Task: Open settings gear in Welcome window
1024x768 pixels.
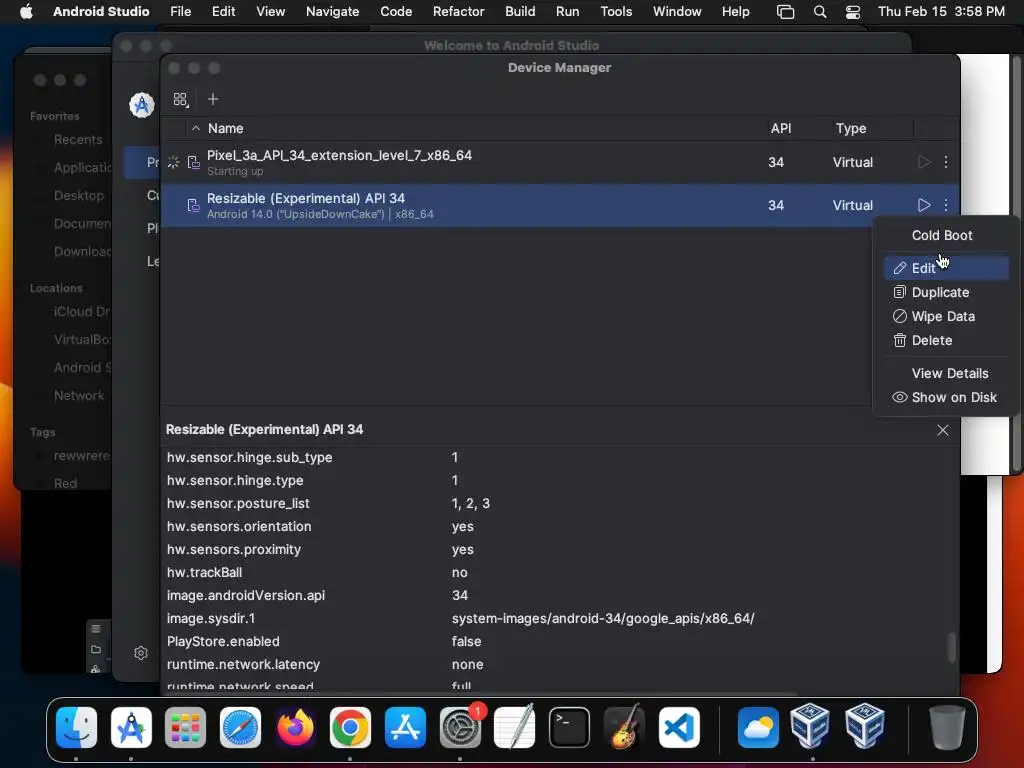Action: (140, 653)
